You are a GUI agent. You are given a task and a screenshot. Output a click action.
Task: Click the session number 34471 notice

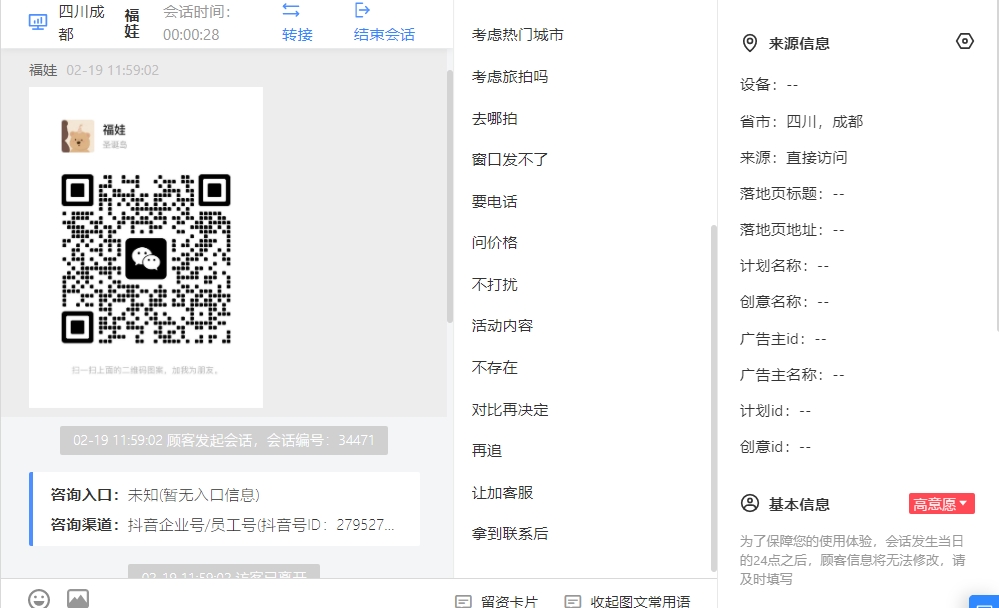tap(224, 440)
